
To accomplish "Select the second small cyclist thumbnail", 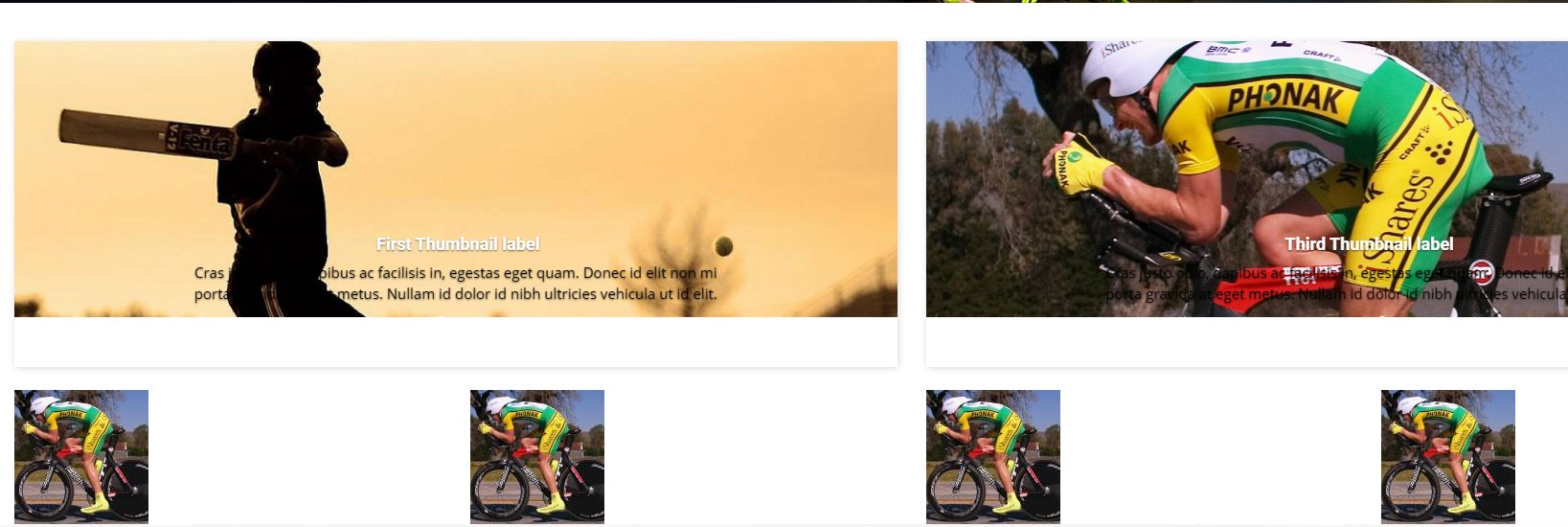I will coord(537,456).
